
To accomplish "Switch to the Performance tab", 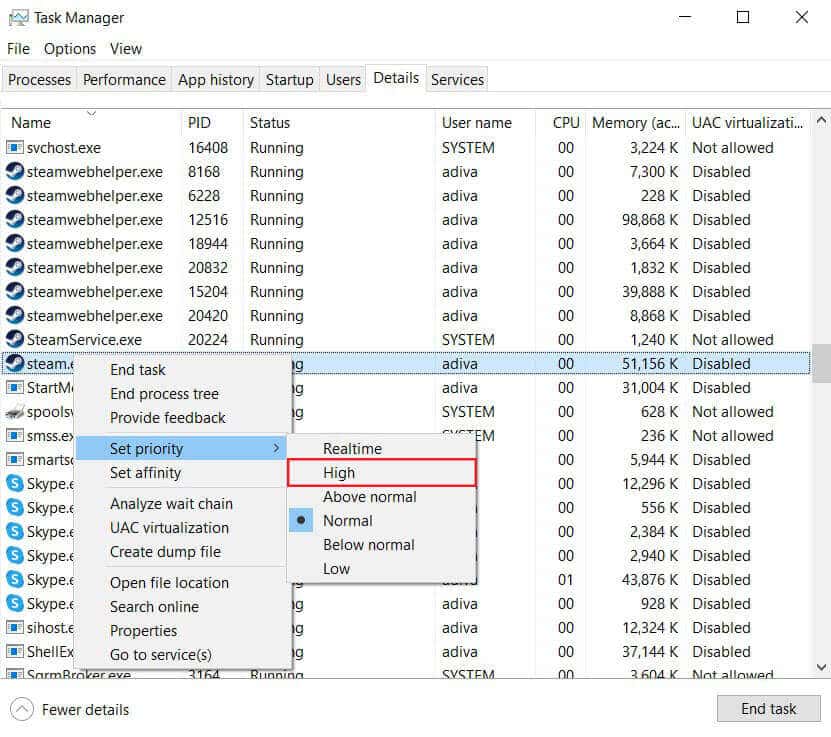I will [125, 79].
